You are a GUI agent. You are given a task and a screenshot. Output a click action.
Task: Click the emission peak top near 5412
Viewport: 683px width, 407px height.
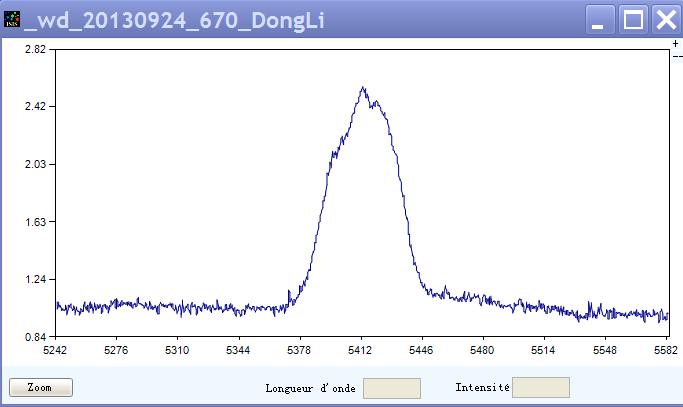363,88
